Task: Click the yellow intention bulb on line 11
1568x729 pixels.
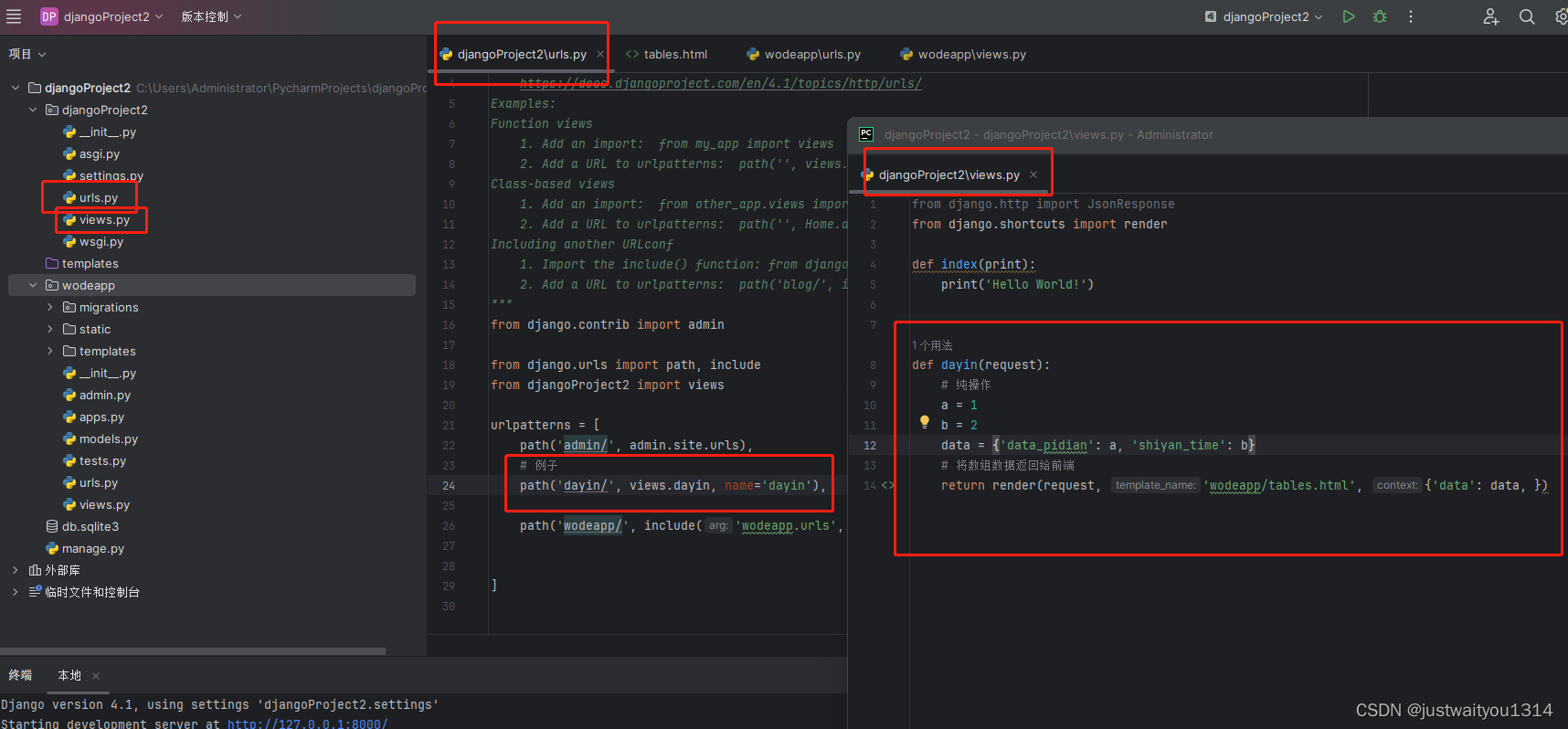Action: [x=925, y=422]
